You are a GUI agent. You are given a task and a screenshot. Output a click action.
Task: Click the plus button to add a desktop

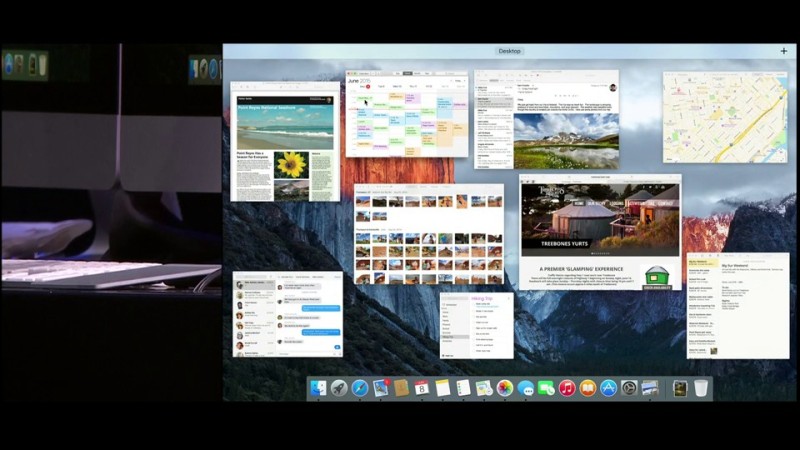[784, 51]
